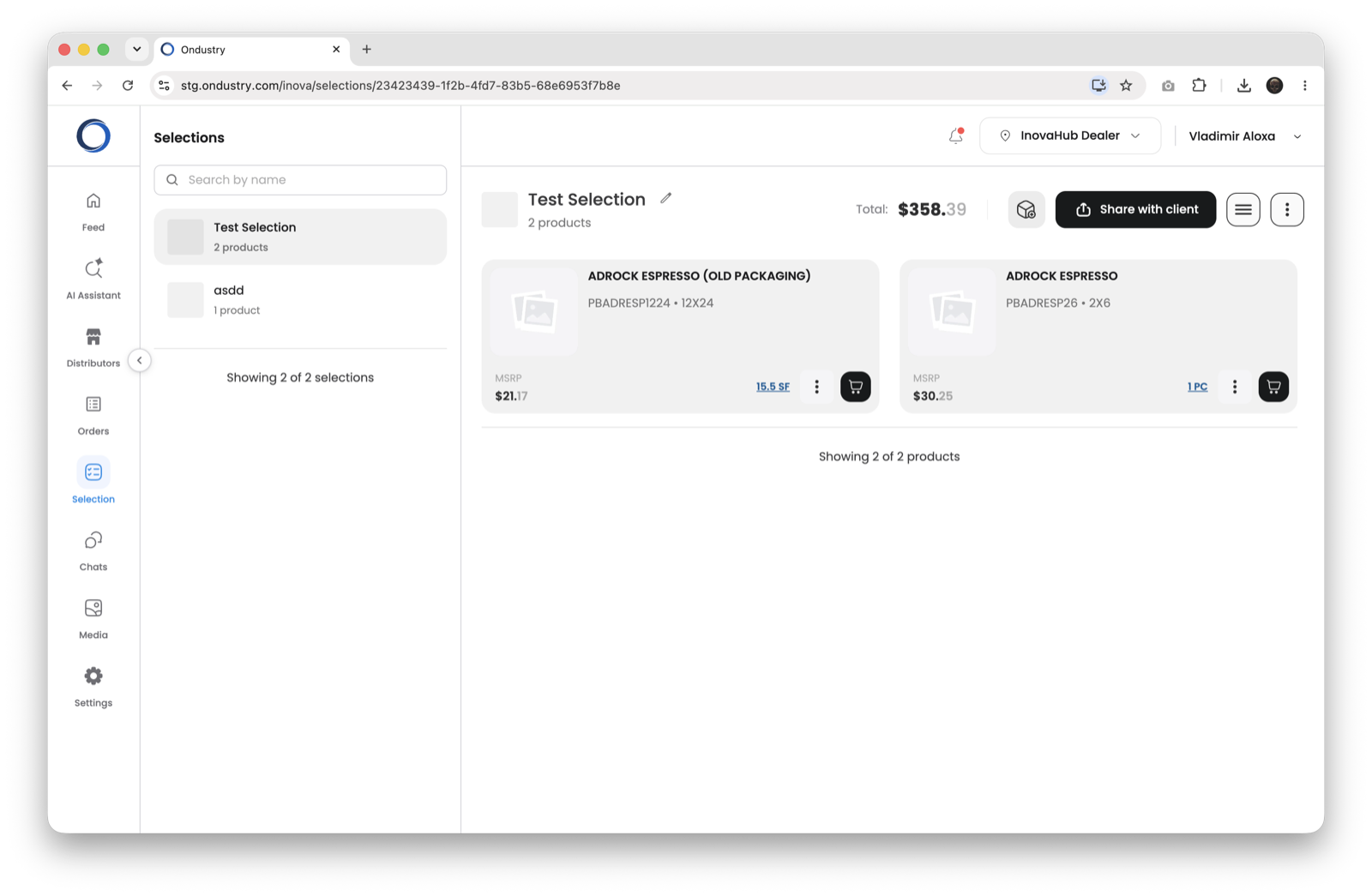The image size is (1372, 896).
Task: Click Share with client button
Action: pos(1135,209)
